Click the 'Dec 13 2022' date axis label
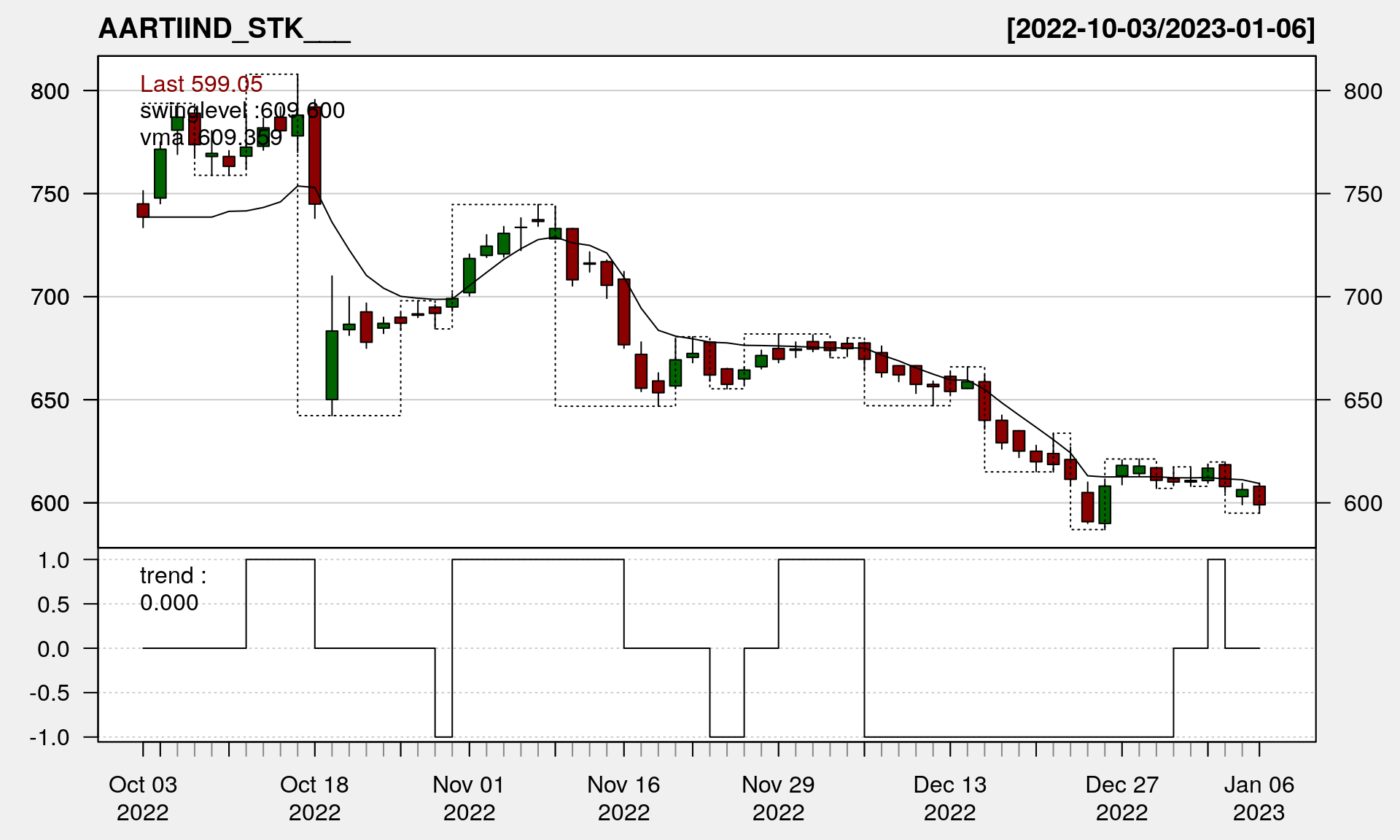The image size is (1400, 840). pyautogui.click(x=949, y=798)
